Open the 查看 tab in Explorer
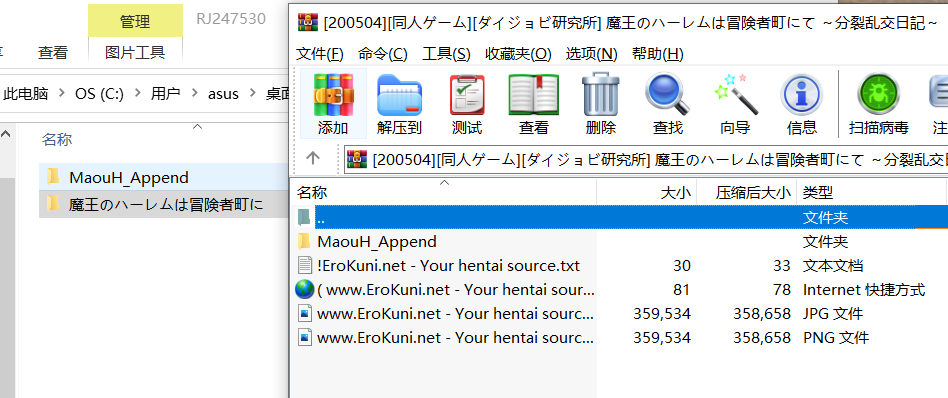Image resolution: width=948 pixels, height=398 pixels. point(53,53)
